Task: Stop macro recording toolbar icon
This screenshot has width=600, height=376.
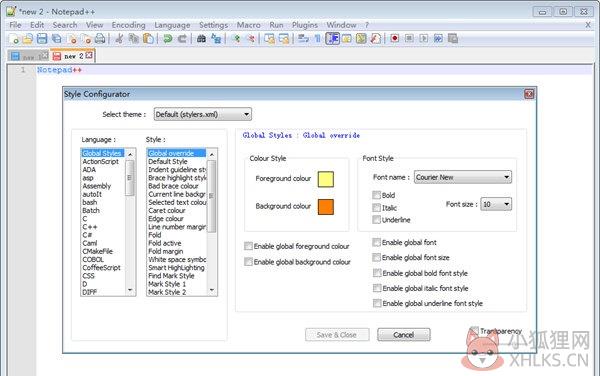Action: coord(409,39)
